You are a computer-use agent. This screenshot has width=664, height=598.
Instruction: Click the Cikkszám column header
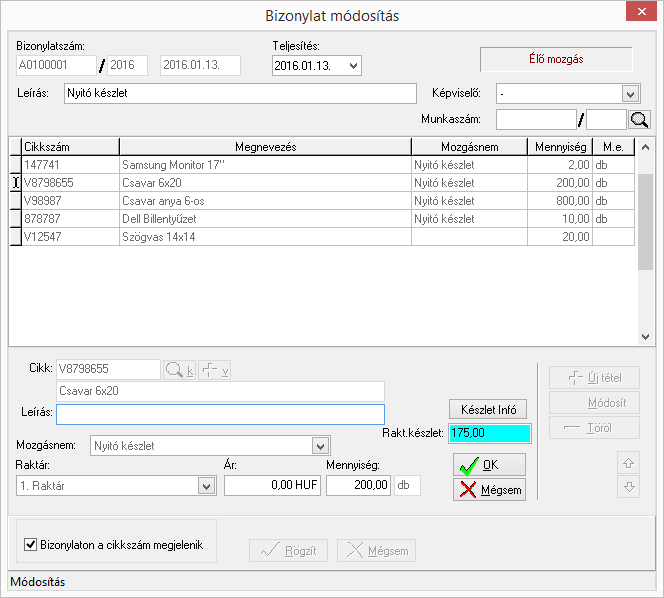(x=70, y=147)
